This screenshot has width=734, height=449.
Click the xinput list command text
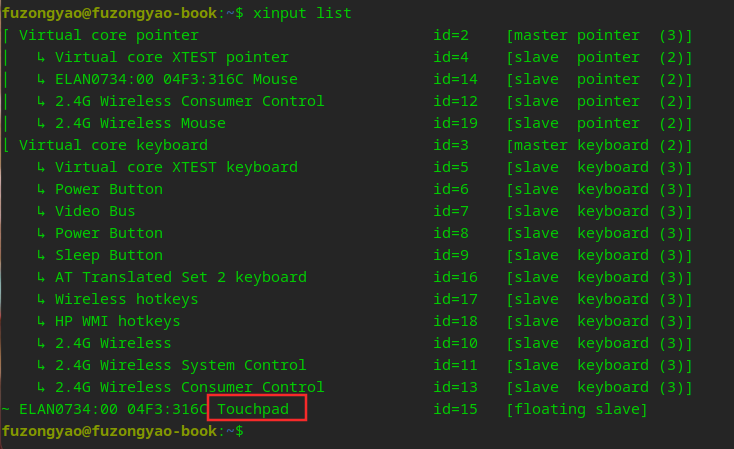[x=302, y=13]
